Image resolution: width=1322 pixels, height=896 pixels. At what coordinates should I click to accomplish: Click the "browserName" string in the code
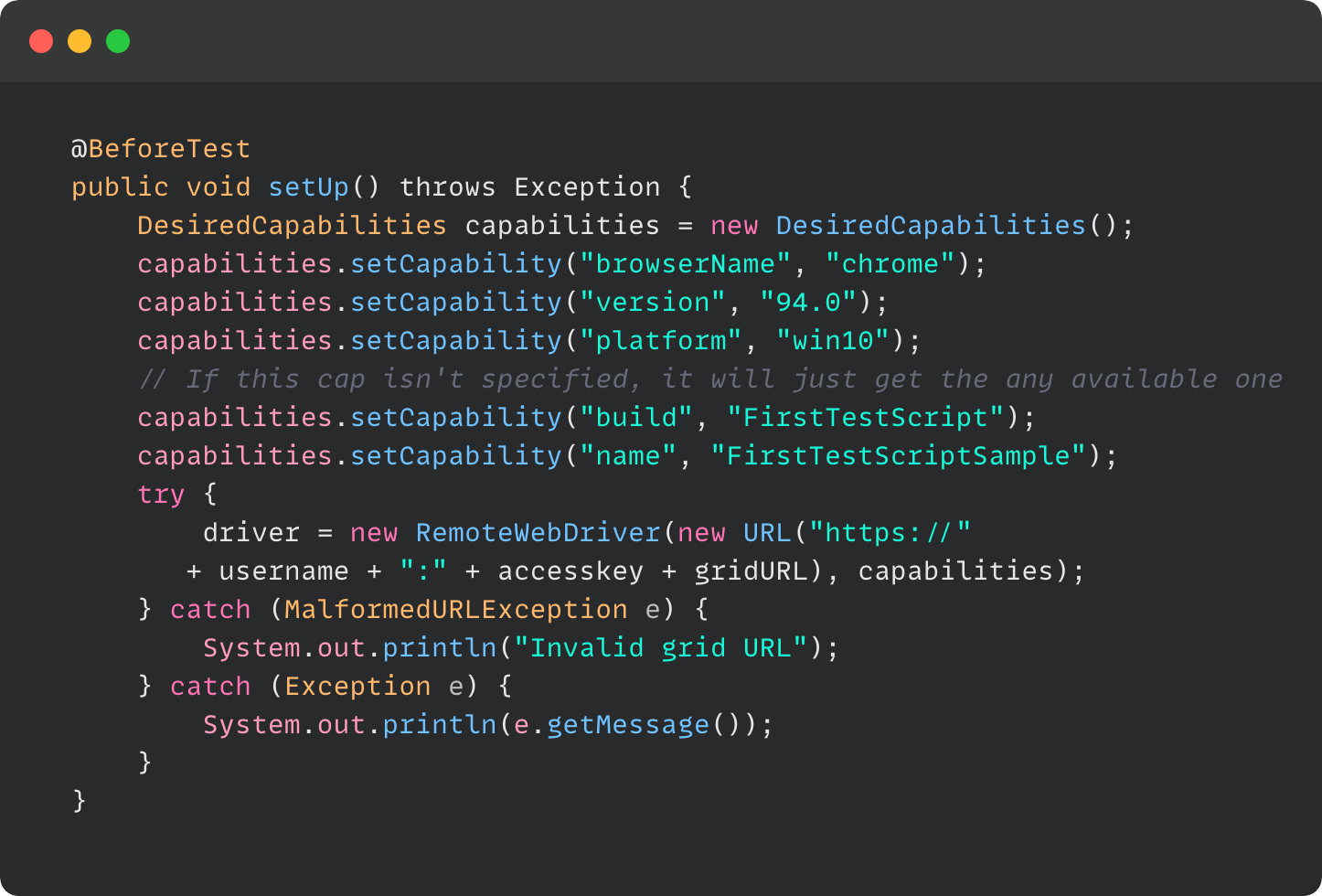(x=685, y=263)
